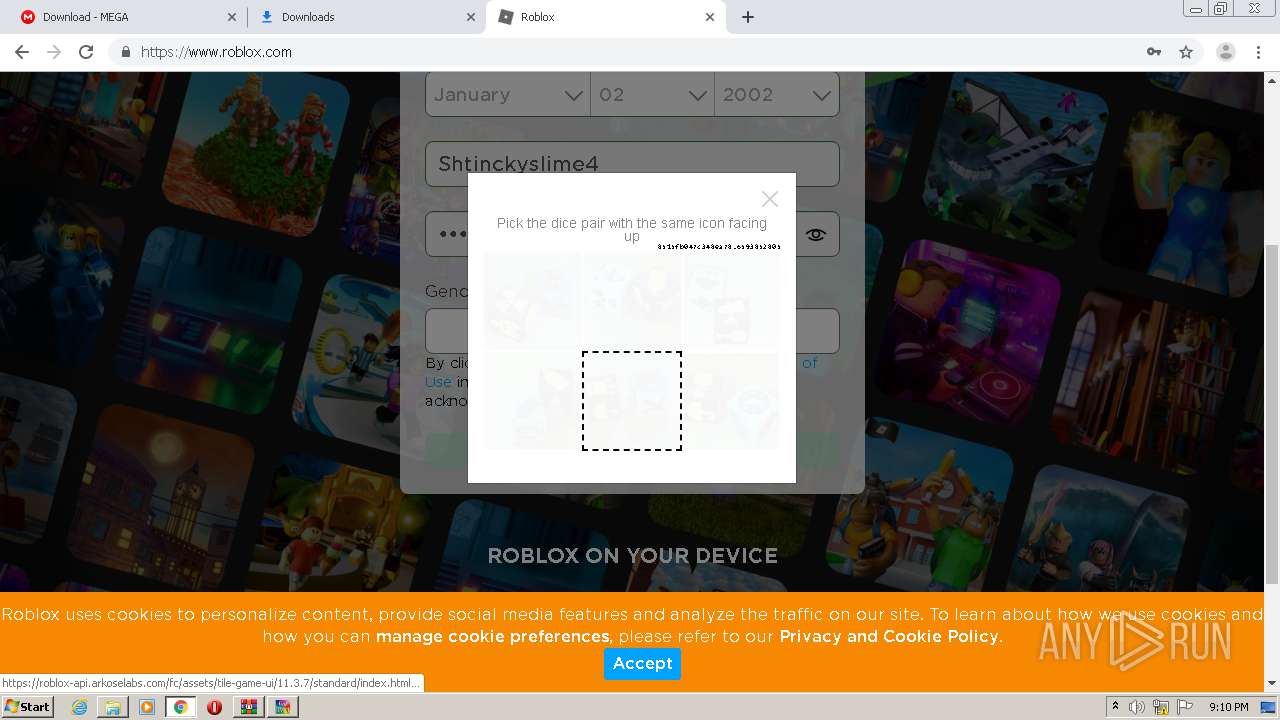Viewport: 1280px width, 720px height.
Task: Launch Internet Explorer from taskbar
Action: (79, 707)
